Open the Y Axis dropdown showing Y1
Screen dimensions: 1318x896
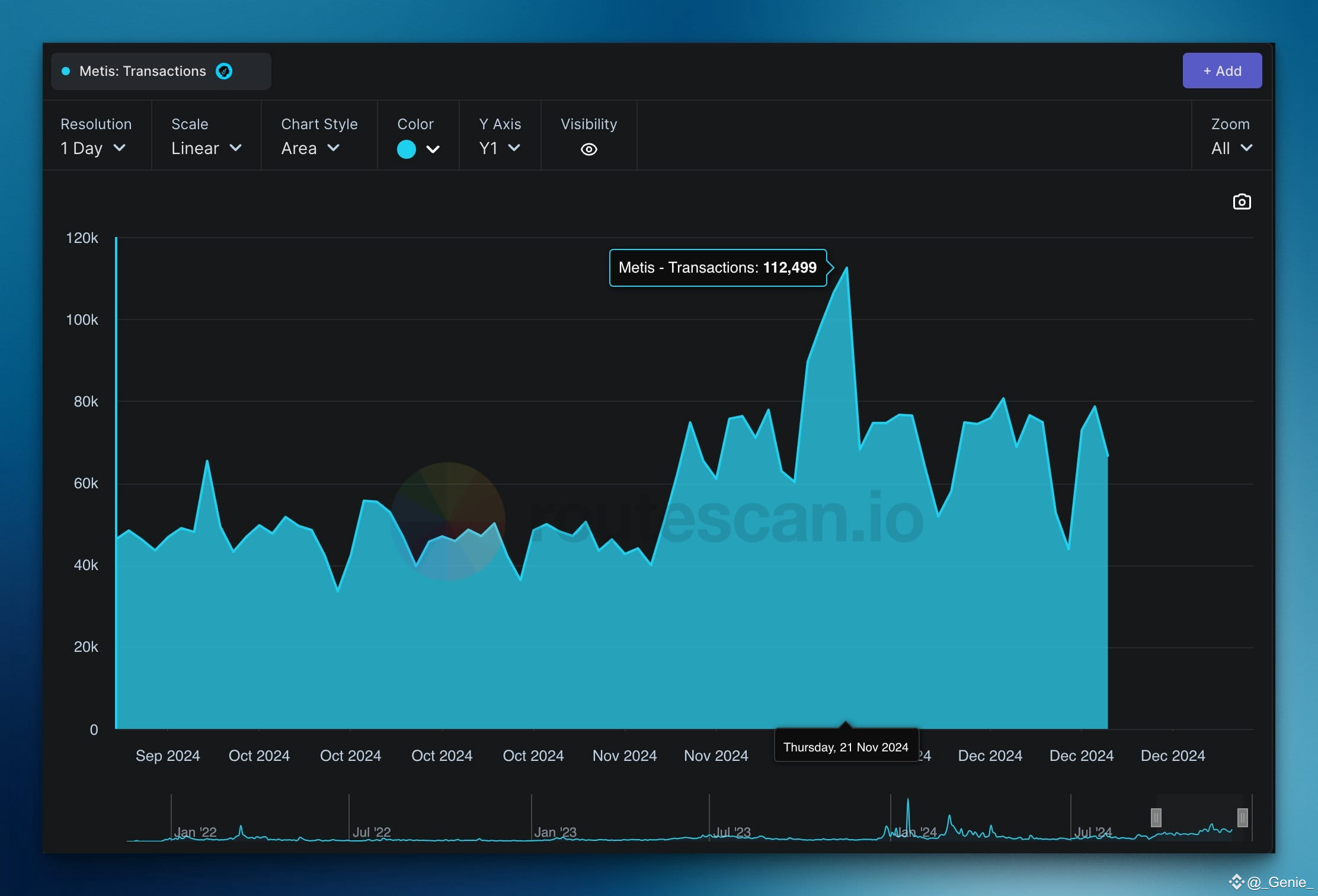point(499,148)
